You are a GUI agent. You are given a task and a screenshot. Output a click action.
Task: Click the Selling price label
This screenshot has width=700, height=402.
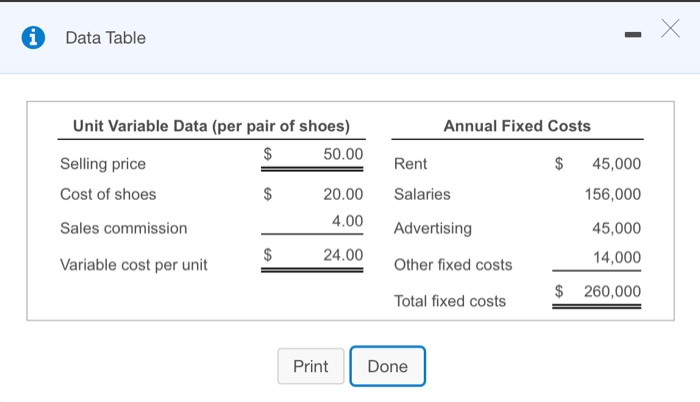tap(103, 164)
